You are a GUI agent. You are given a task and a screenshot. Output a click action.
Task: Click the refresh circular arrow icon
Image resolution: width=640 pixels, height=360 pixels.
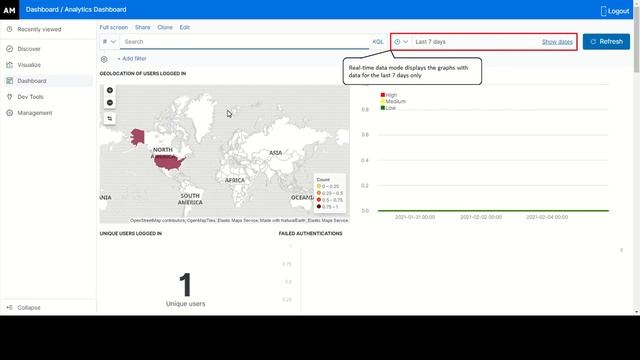[593, 42]
